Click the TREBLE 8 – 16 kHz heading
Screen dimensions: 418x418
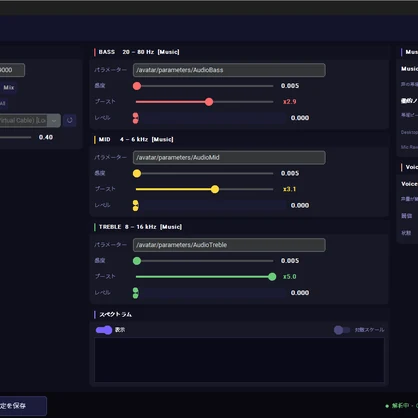coord(140,227)
